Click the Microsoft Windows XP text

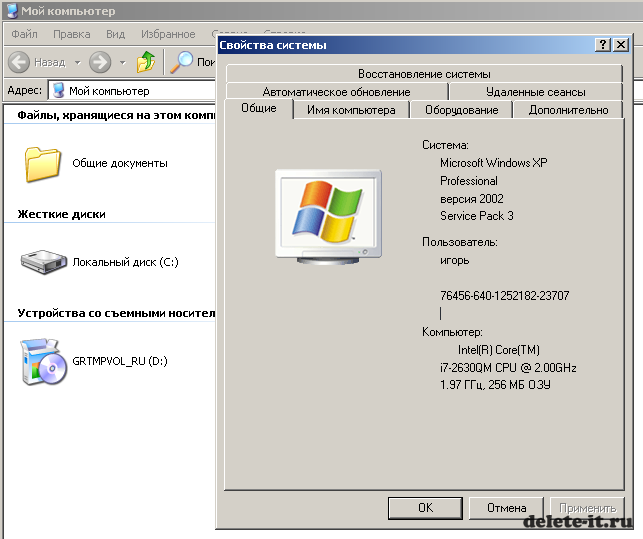click(493, 163)
